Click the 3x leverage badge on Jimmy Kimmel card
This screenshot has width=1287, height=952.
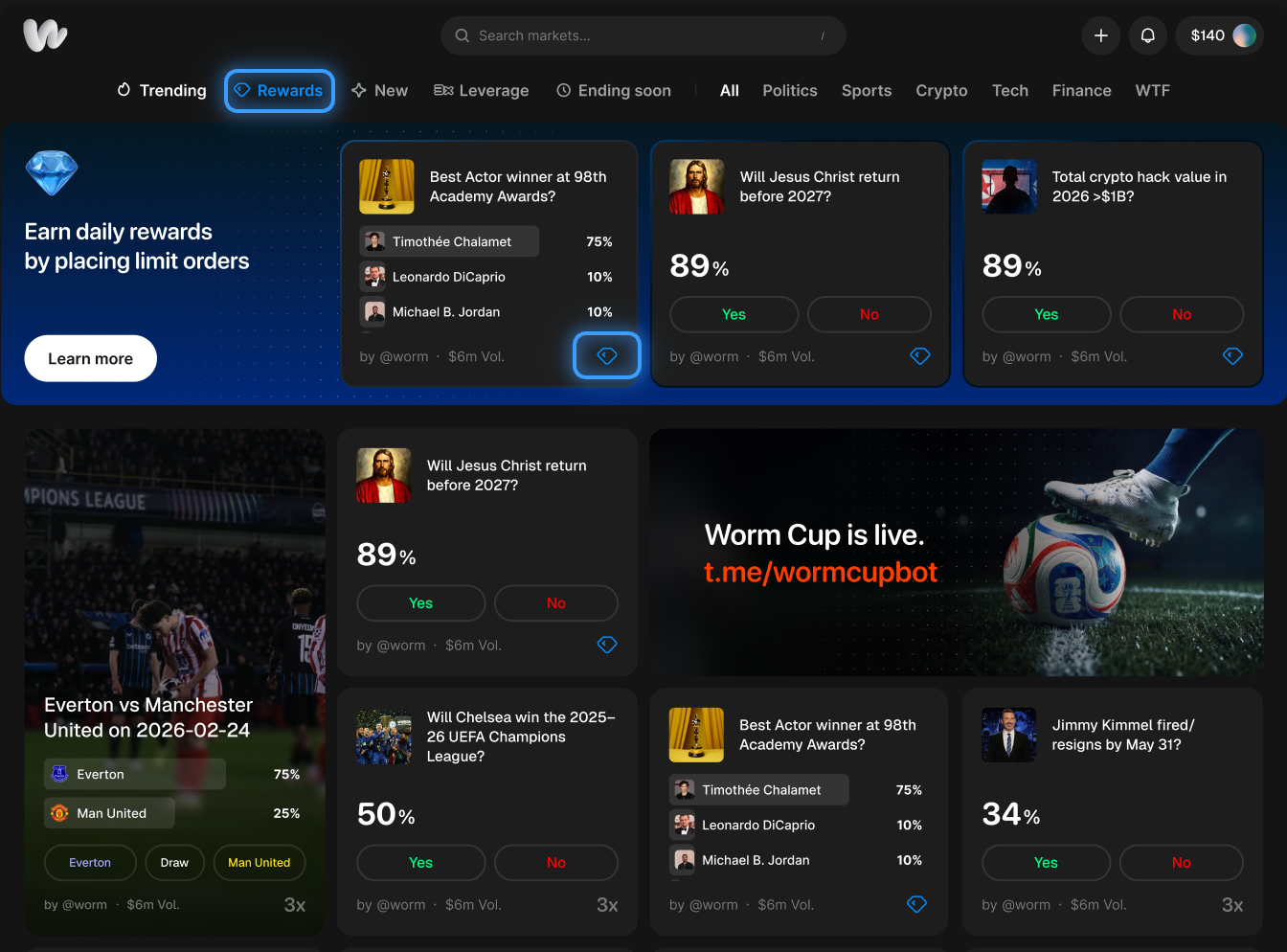[1232, 905]
